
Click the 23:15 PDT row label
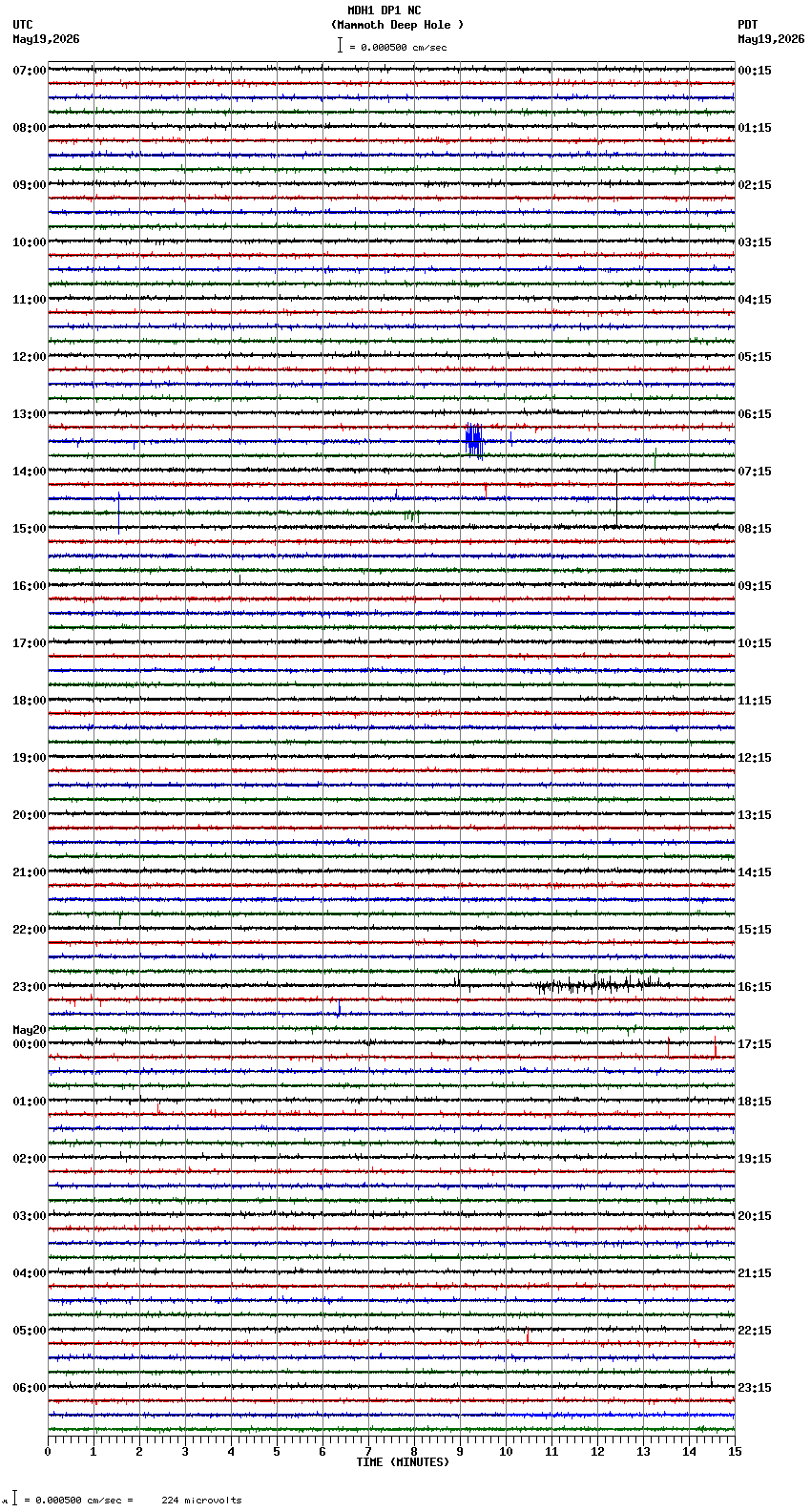pos(755,1388)
